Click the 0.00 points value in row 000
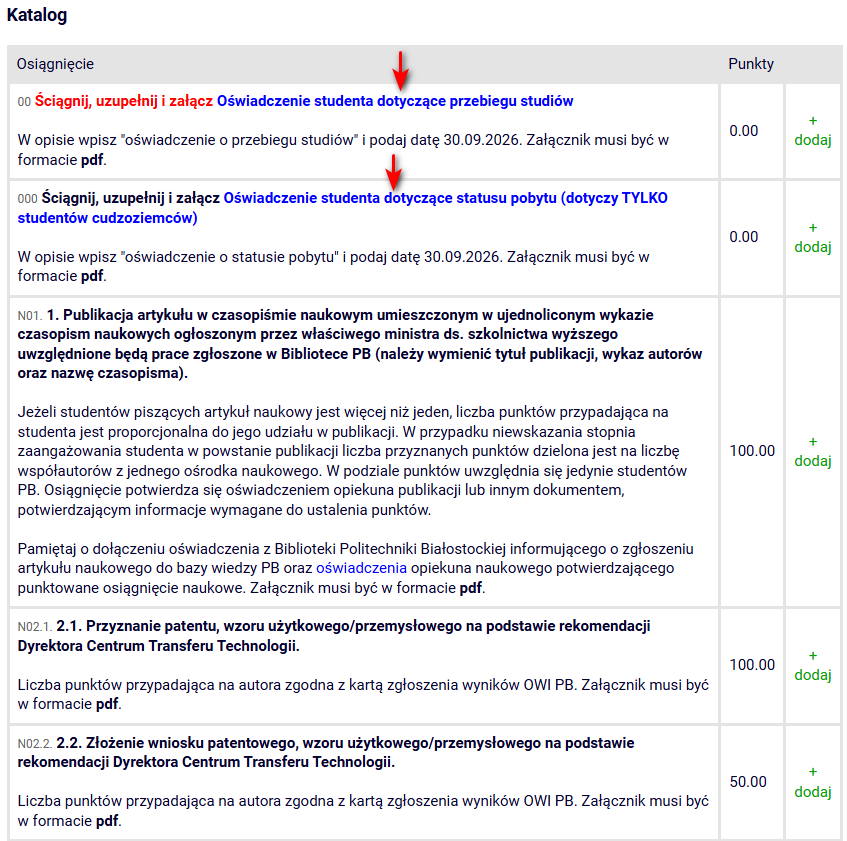Screen dimensions: 847x841 (x=744, y=237)
